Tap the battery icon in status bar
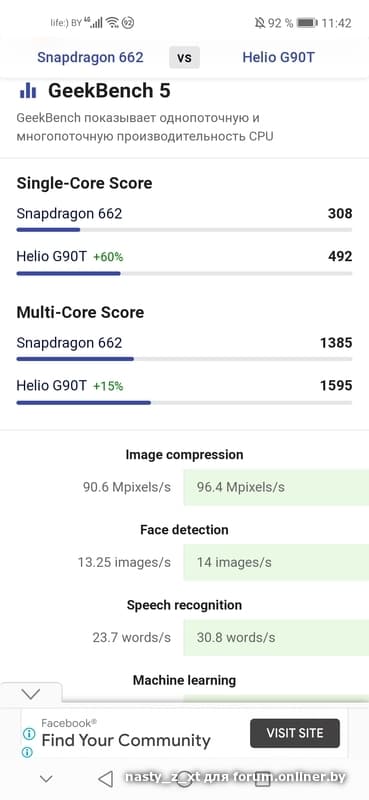This screenshot has height=800, width=369. (307, 23)
